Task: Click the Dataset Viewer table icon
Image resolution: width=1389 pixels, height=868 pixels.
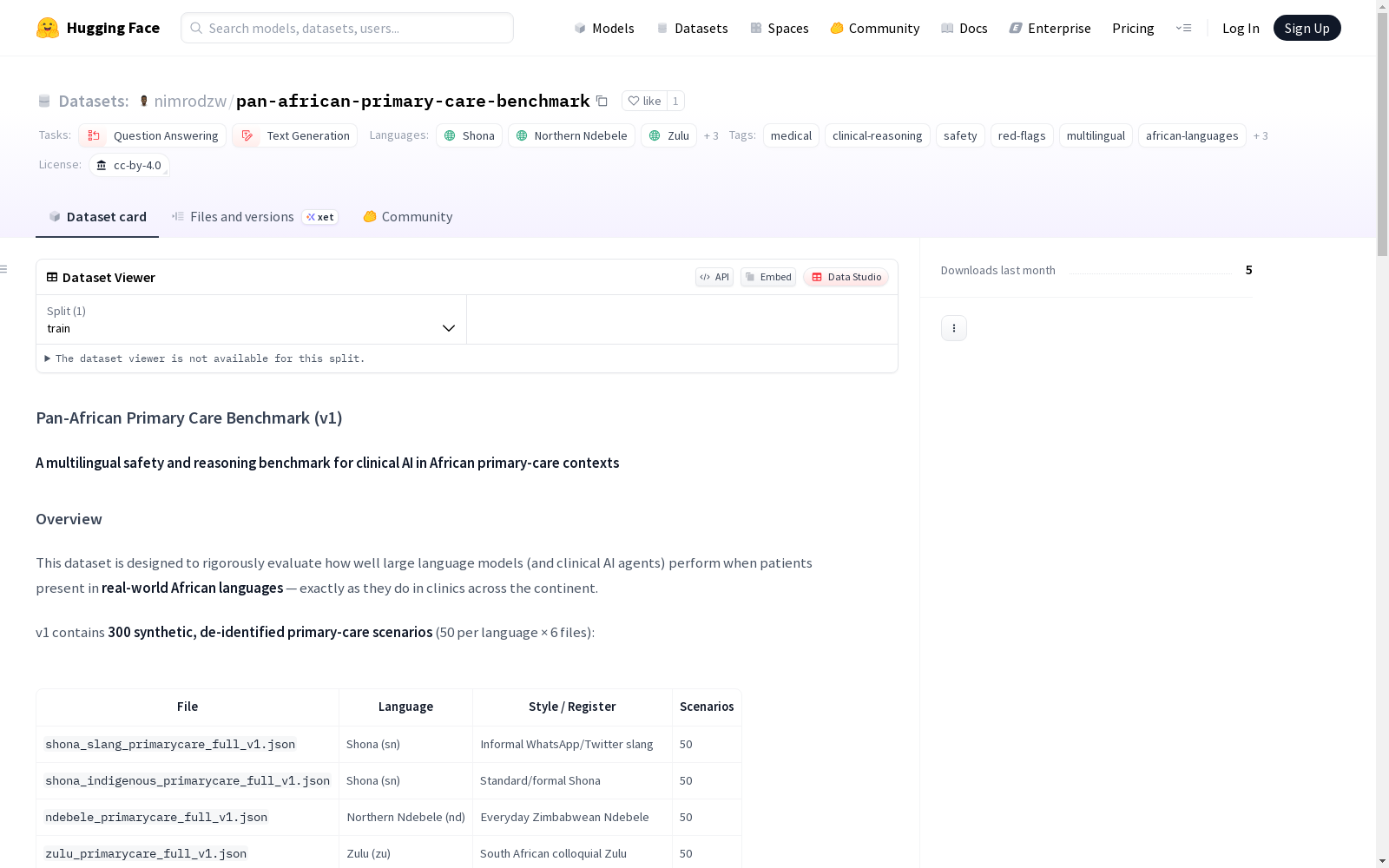Action: [52, 277]
